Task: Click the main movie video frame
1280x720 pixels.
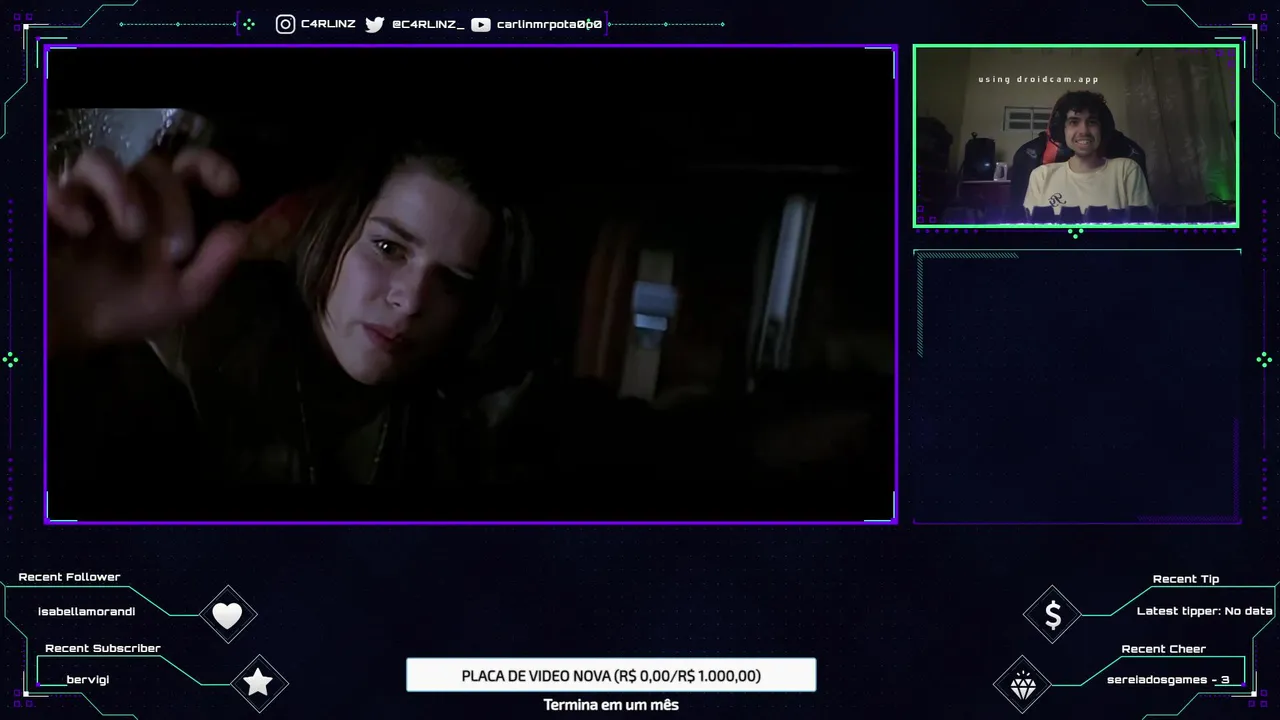Action: click(x=470, y=284)
